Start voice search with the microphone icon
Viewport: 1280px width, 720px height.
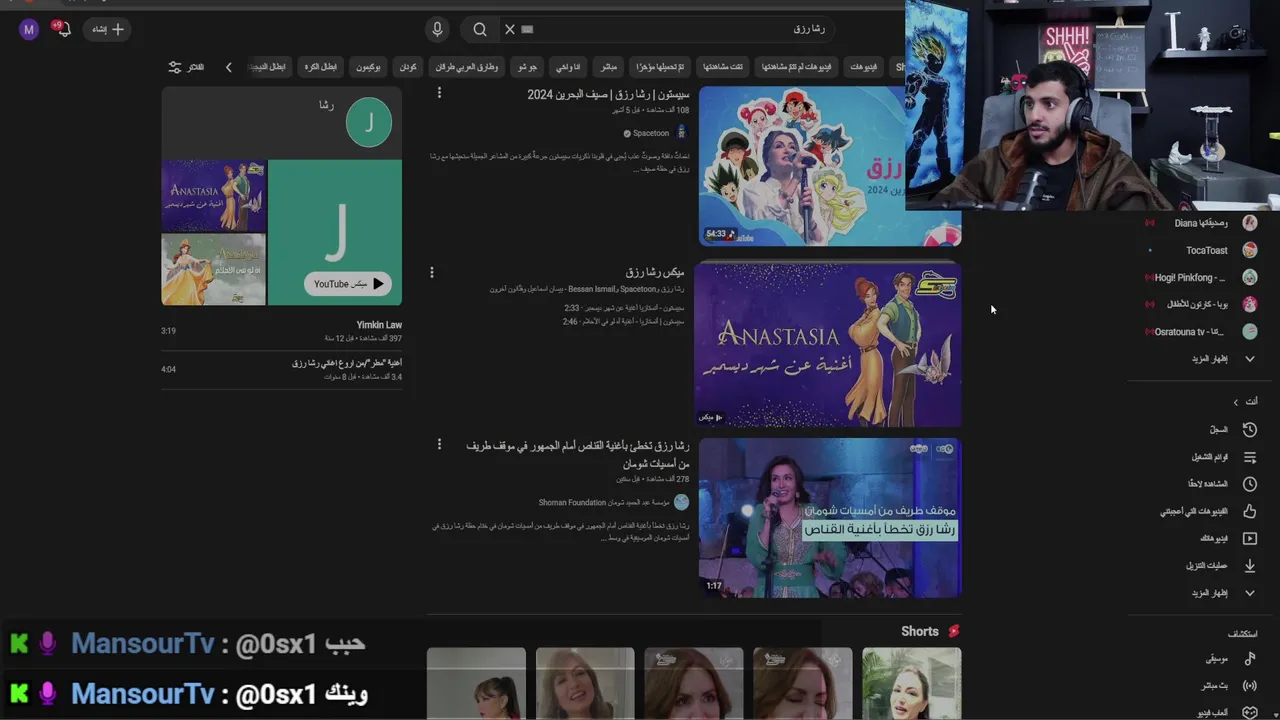coord(437,29)
